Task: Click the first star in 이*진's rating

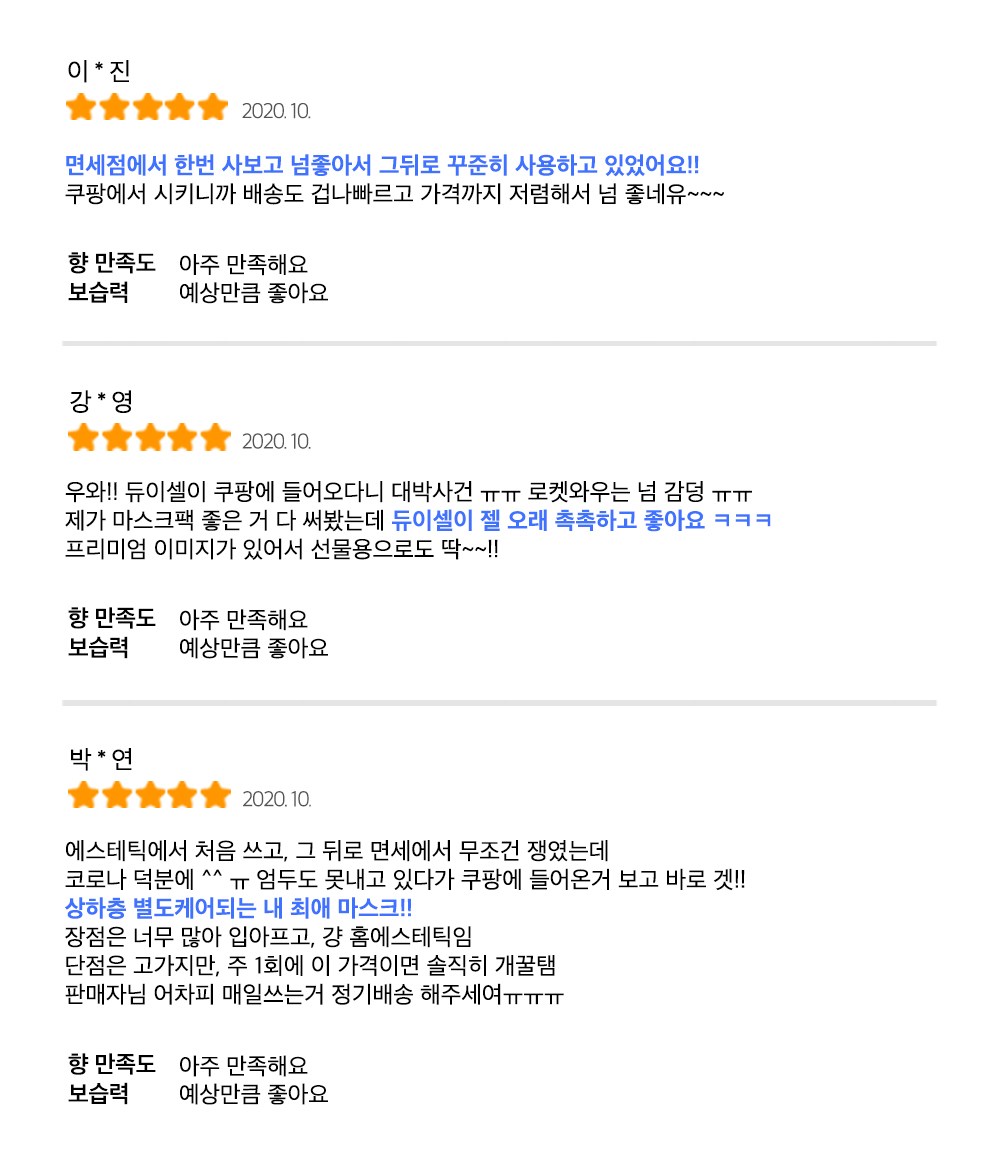Action: pyautogui.click(x=81, y=108)
